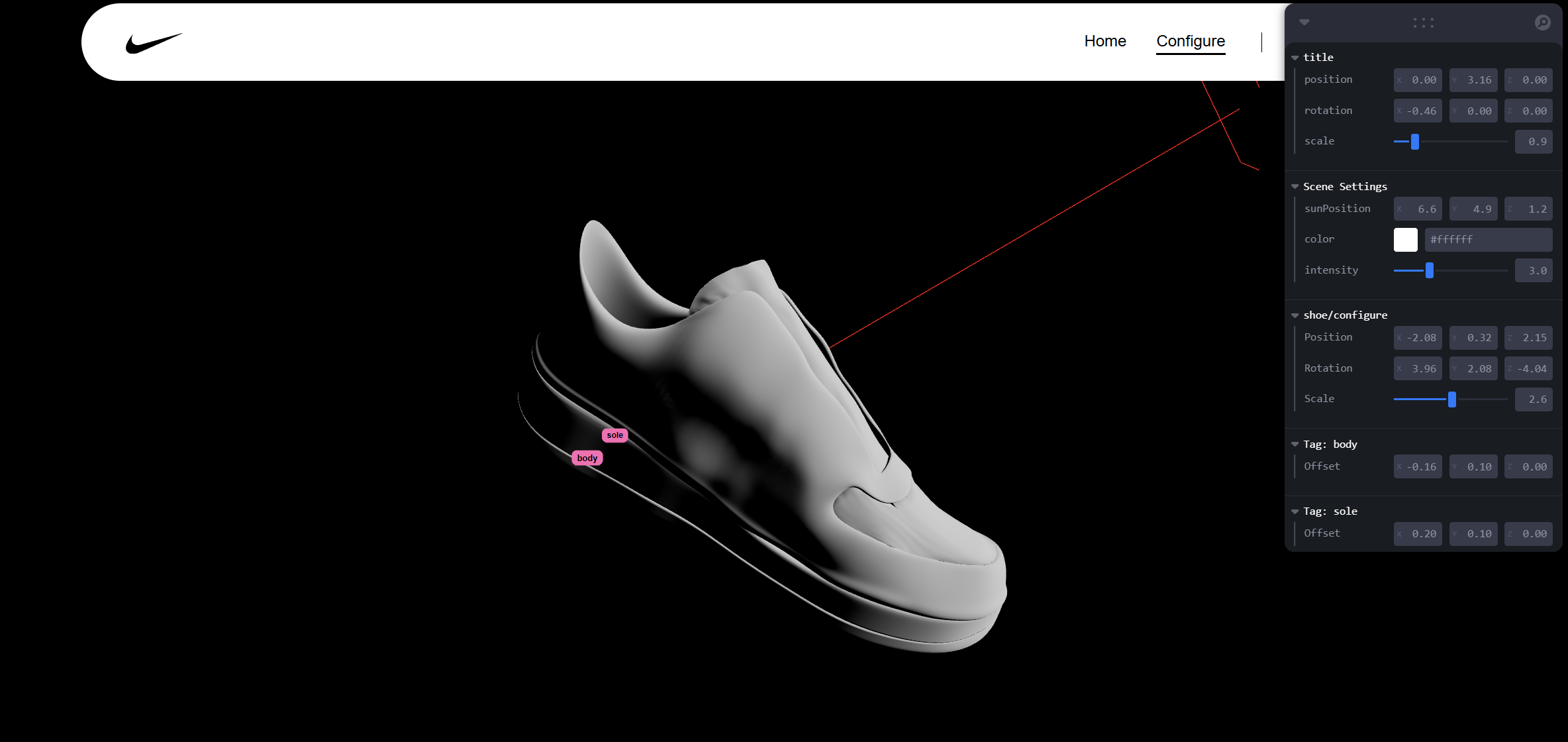Click the title scale slider handle
This screenshot has width=1568, height=742.
click(1415, 142)
